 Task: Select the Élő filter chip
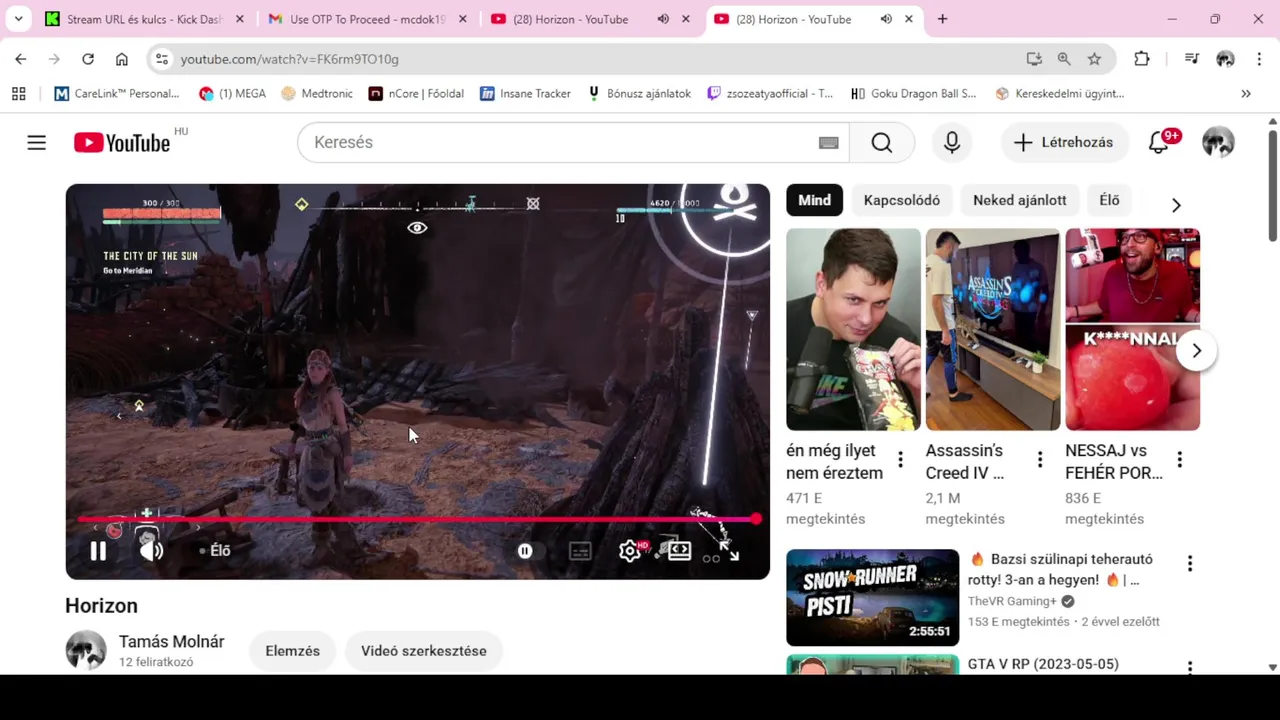click(x=1110, y=200)
